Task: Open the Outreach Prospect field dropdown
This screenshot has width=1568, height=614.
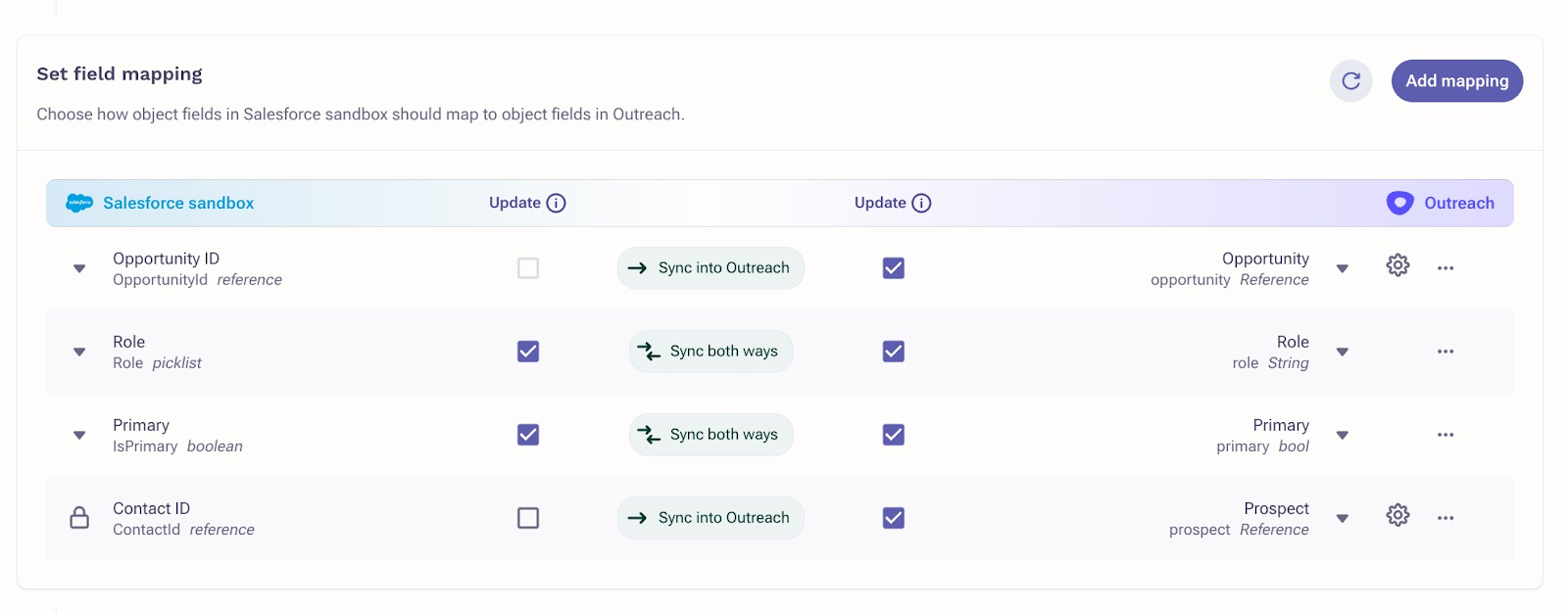Action: 1343,518
